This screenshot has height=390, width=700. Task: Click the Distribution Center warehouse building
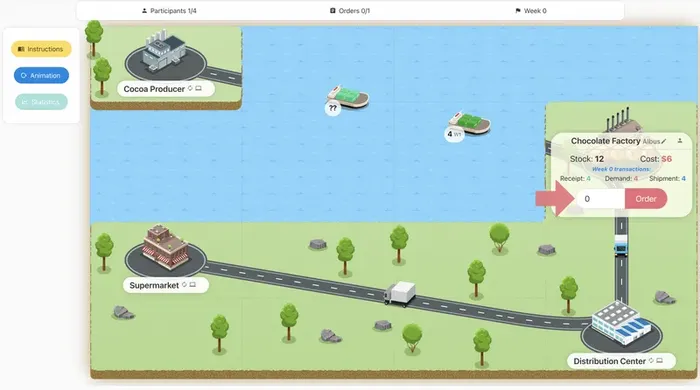point(621,323)
